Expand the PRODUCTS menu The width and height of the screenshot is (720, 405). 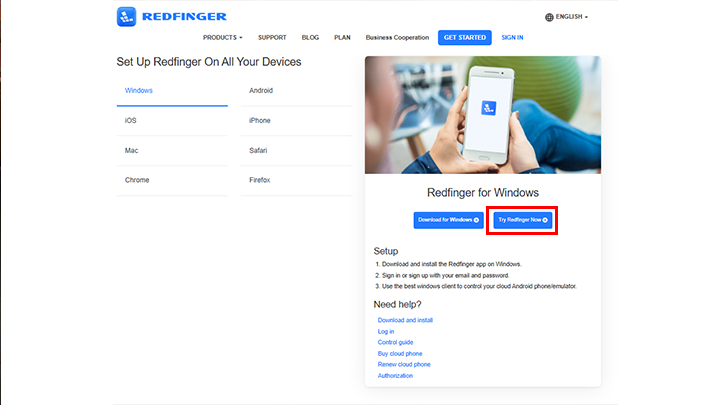(x=223, y=38)
